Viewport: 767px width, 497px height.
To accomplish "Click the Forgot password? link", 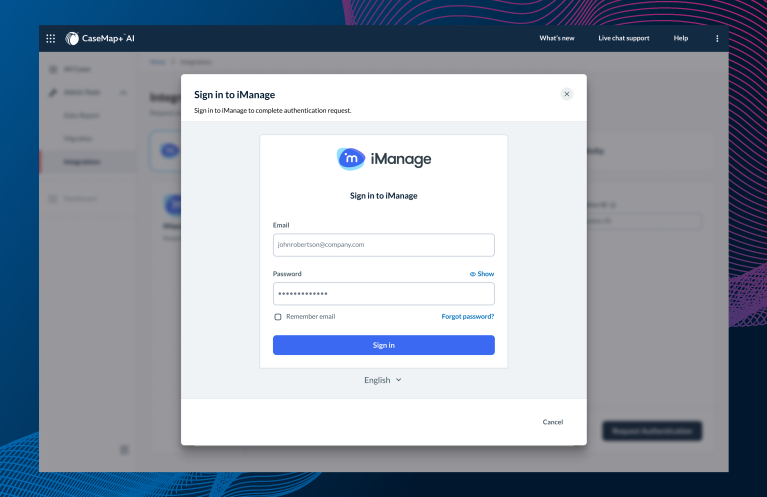I will [x=468, y=317].
